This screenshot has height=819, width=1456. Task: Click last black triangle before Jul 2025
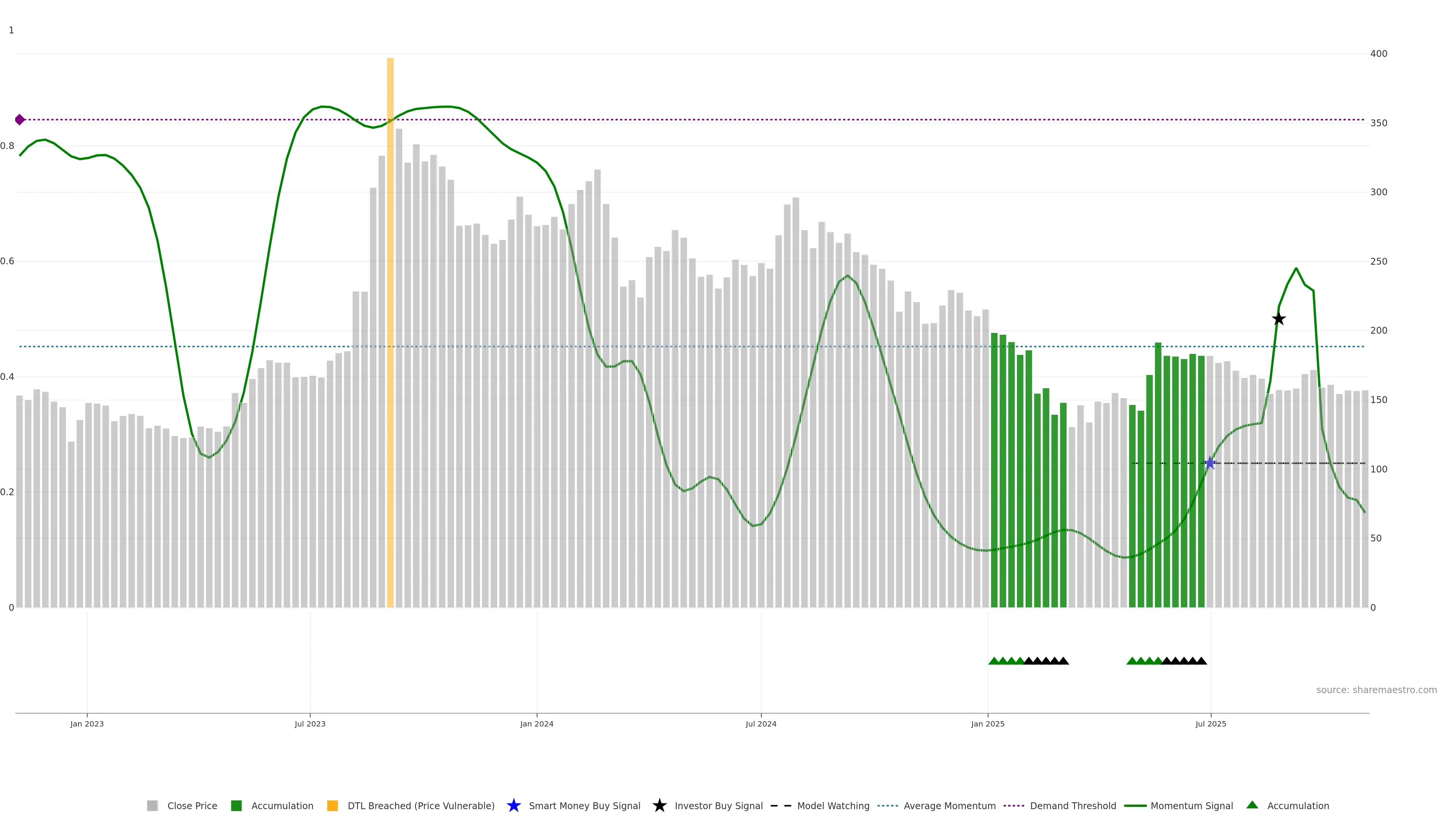pyautogui.click(x=1201, y=661)
